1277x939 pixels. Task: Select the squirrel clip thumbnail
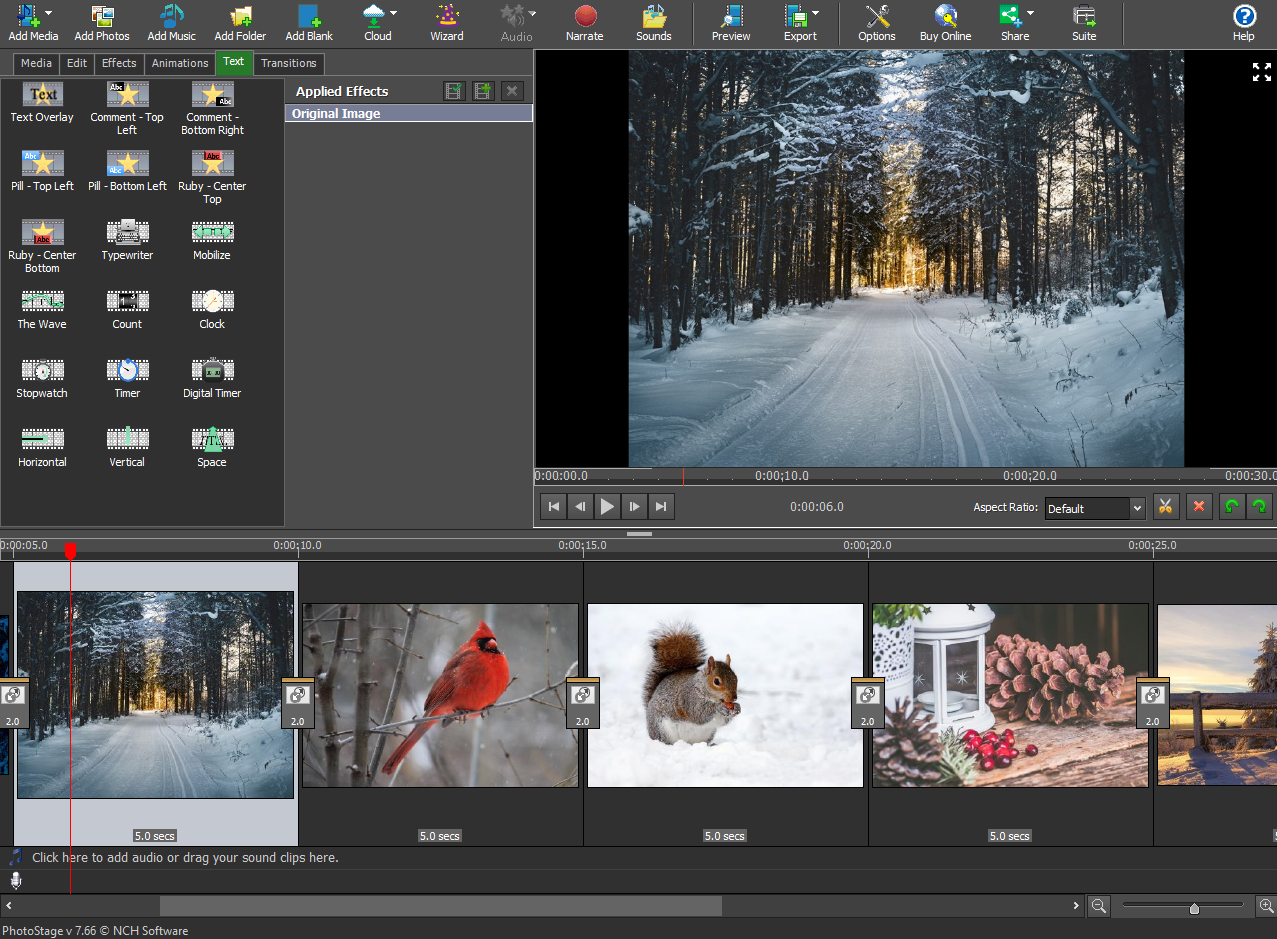click(x=725, y=695)
